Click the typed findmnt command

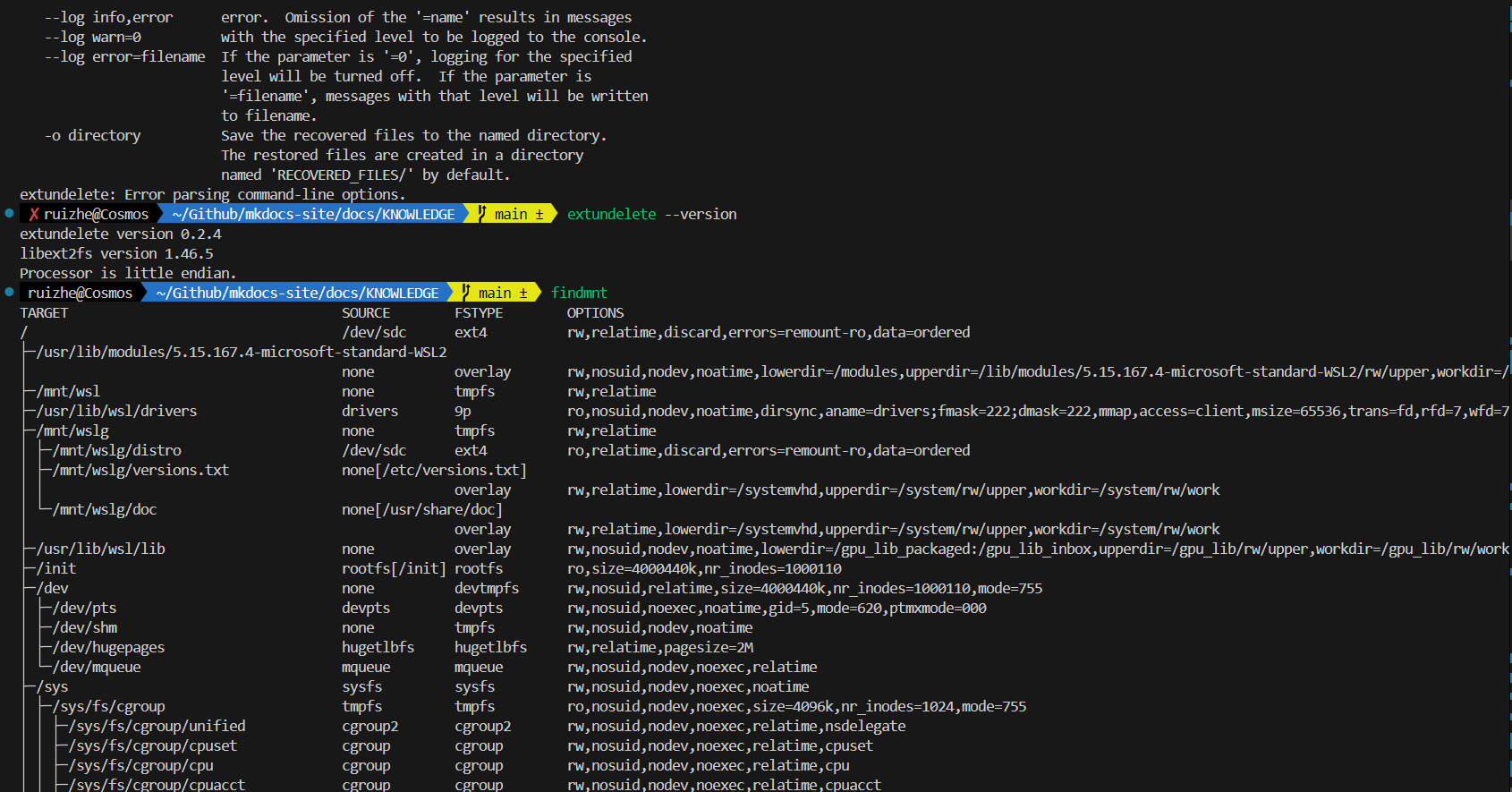[x=579, y=294]
